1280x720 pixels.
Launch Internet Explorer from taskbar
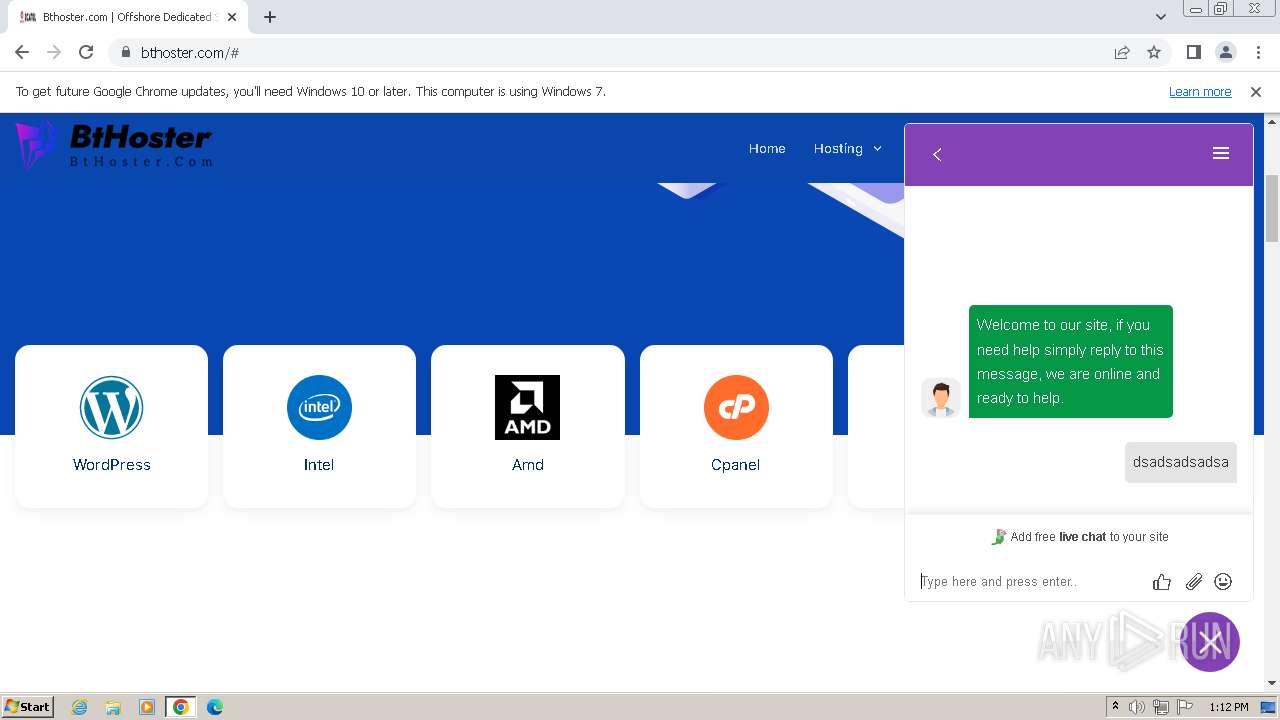point(79,707)
